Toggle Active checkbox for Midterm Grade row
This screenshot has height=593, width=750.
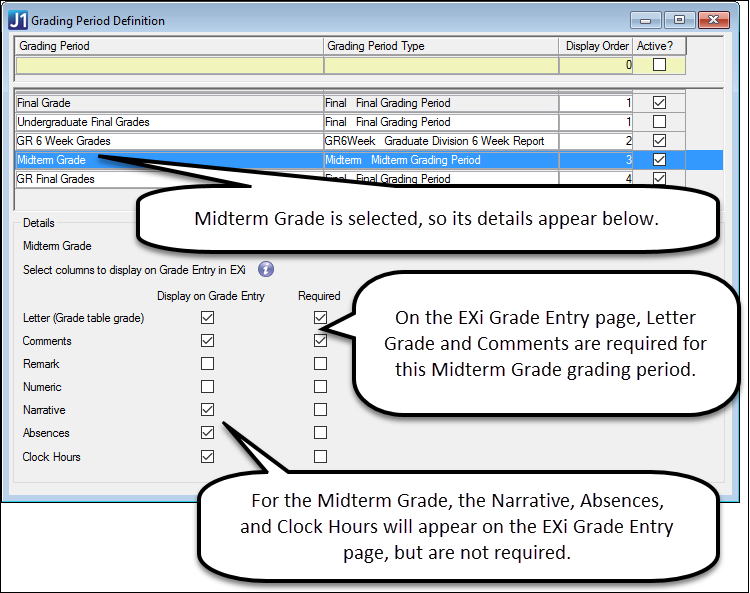pyautogui.click(x=659, y=160)
